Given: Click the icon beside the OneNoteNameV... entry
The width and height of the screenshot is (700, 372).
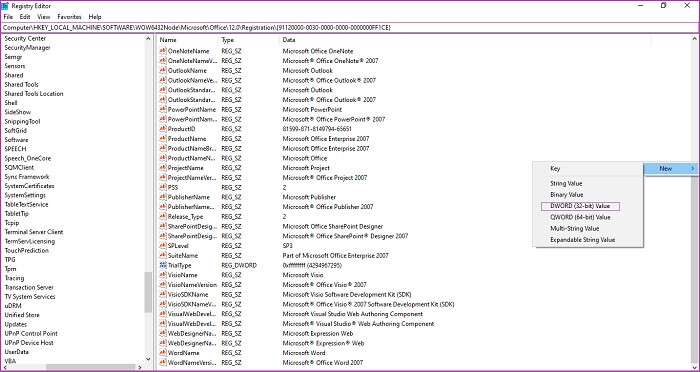Looking at the screenshot, I should pos(163,61).
